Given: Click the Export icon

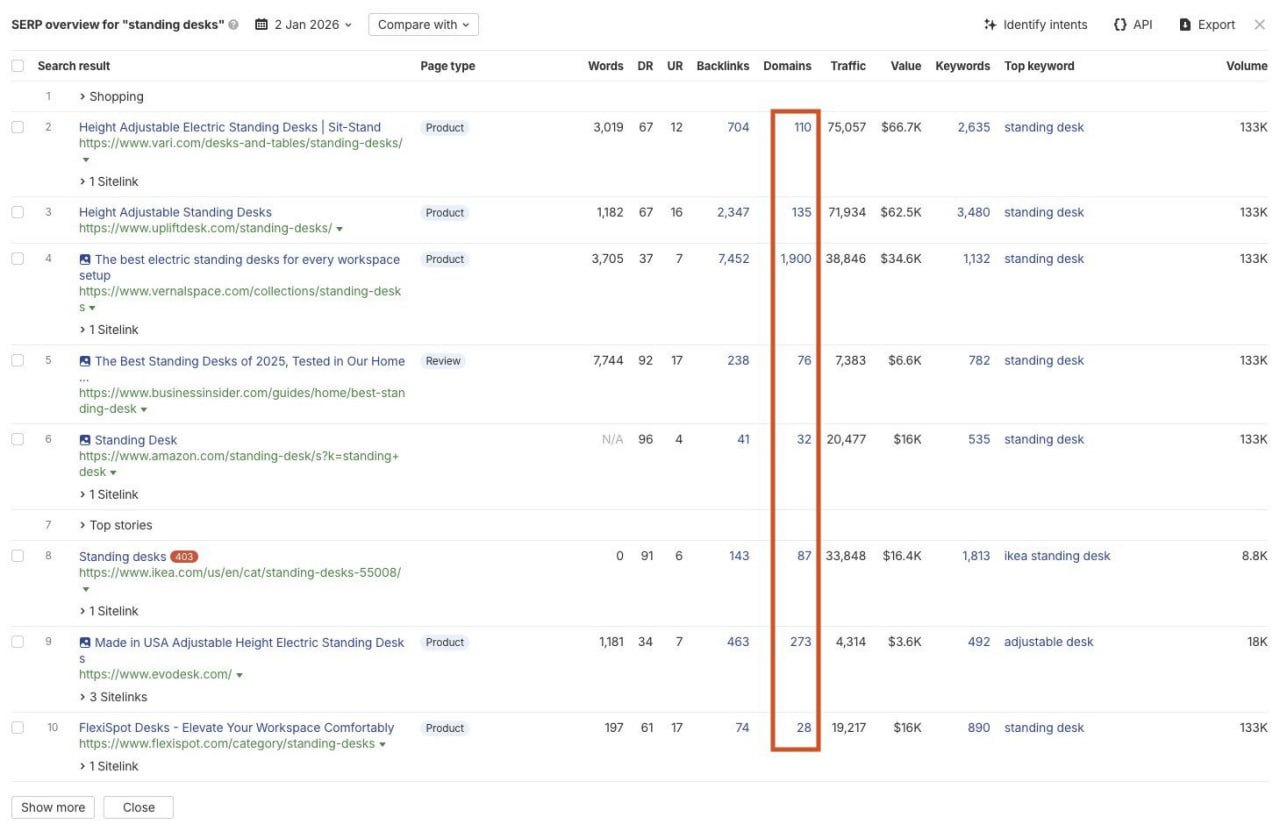Looking at the screenshot, I should 1184,24.
